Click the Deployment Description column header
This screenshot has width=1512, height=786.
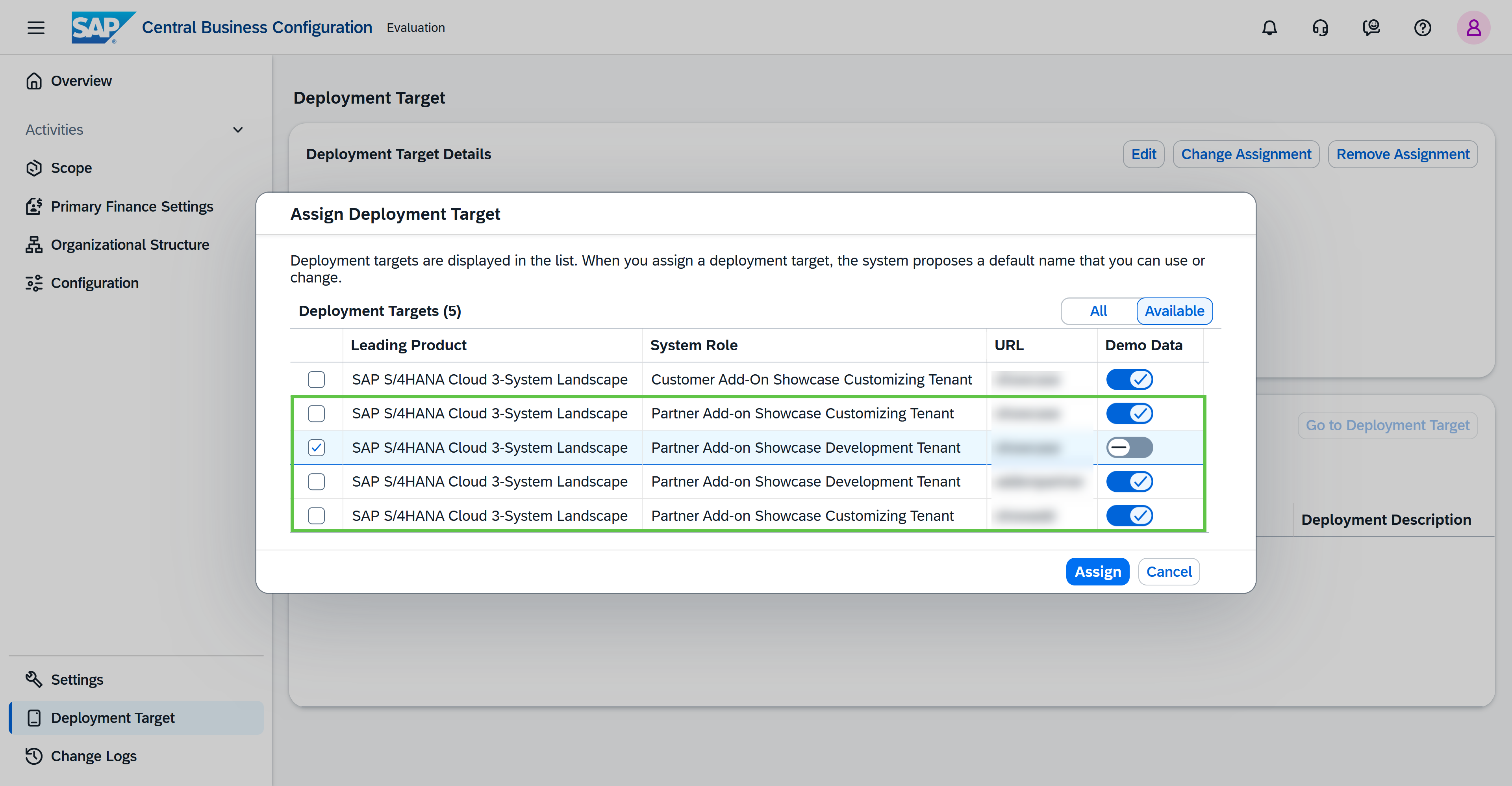point(1386,520)
